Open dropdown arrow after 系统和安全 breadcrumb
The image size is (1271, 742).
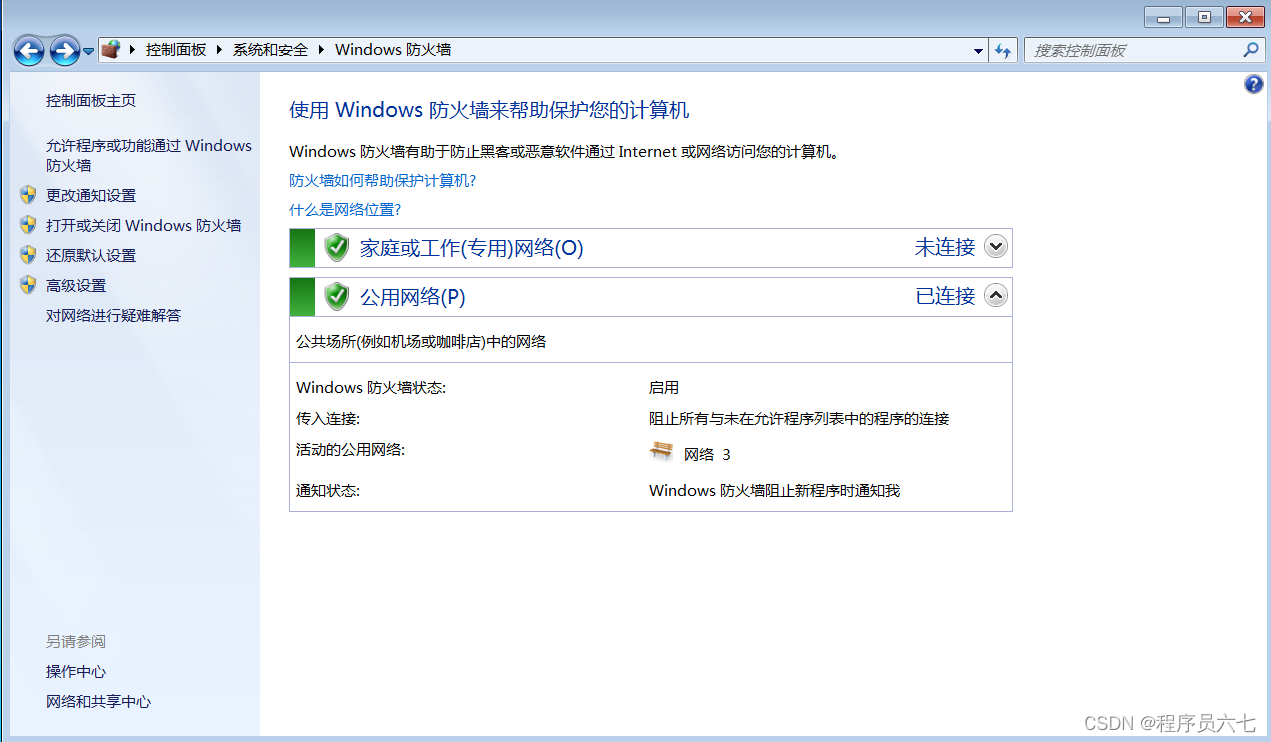click(x=321, y=49)
